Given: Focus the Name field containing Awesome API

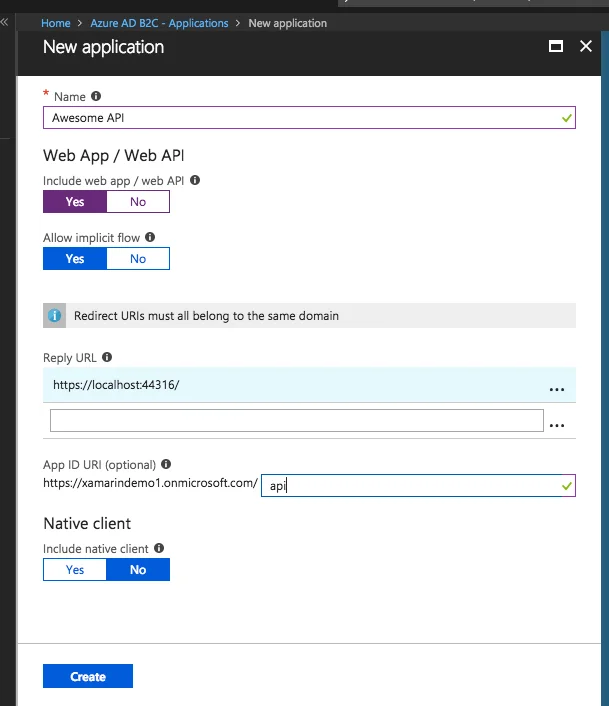Looking at the screenshot, I should pyautogui.click(x=309, y=118).
